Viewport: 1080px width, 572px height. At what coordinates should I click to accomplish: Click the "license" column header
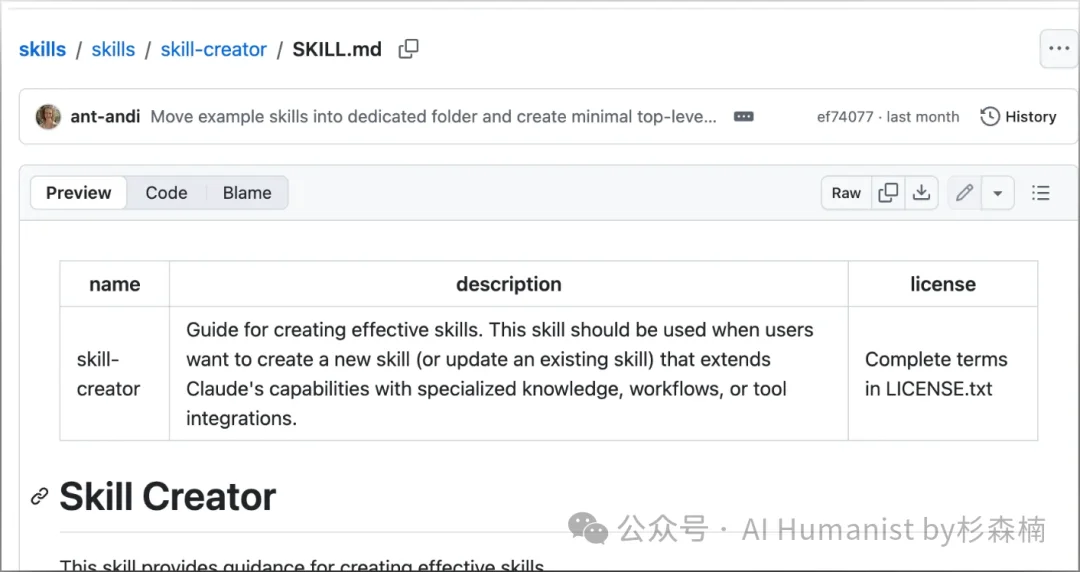pos(943,284)
